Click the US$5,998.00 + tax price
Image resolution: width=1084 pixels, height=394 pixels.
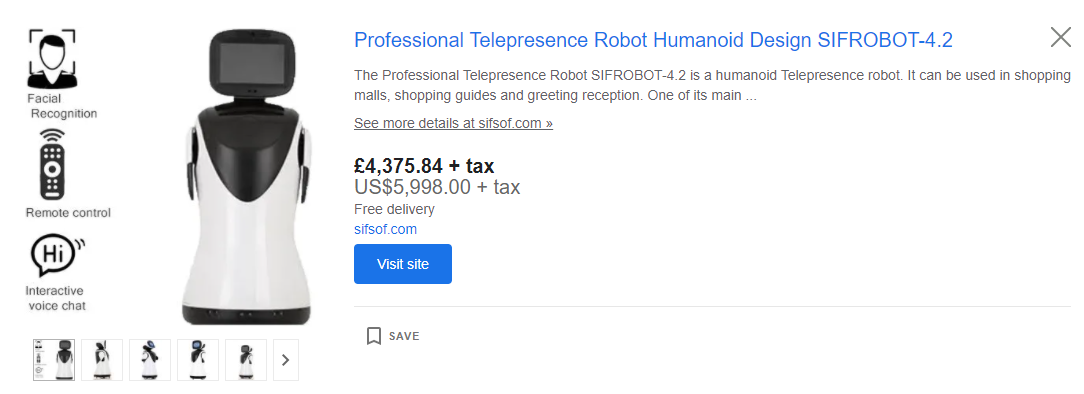click(x=437, y=187)
